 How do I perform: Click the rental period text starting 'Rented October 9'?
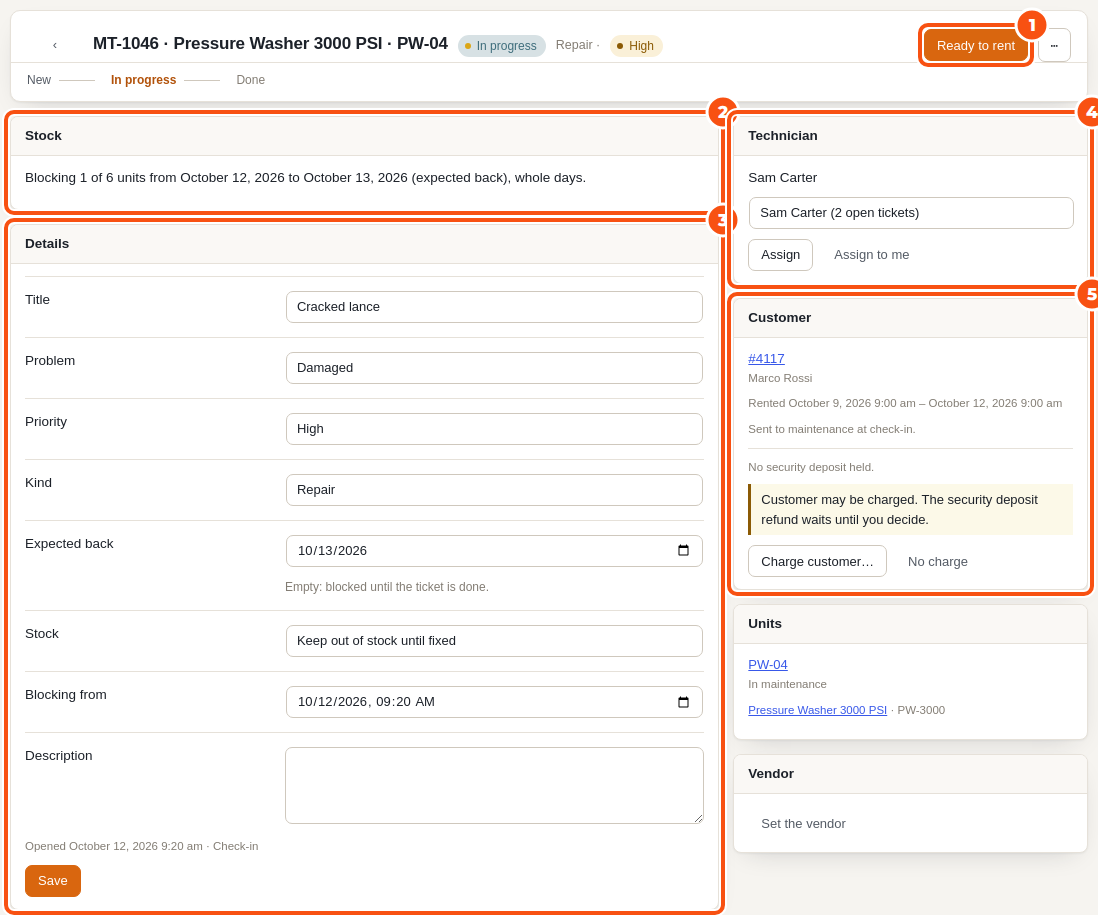coord(905,403)
